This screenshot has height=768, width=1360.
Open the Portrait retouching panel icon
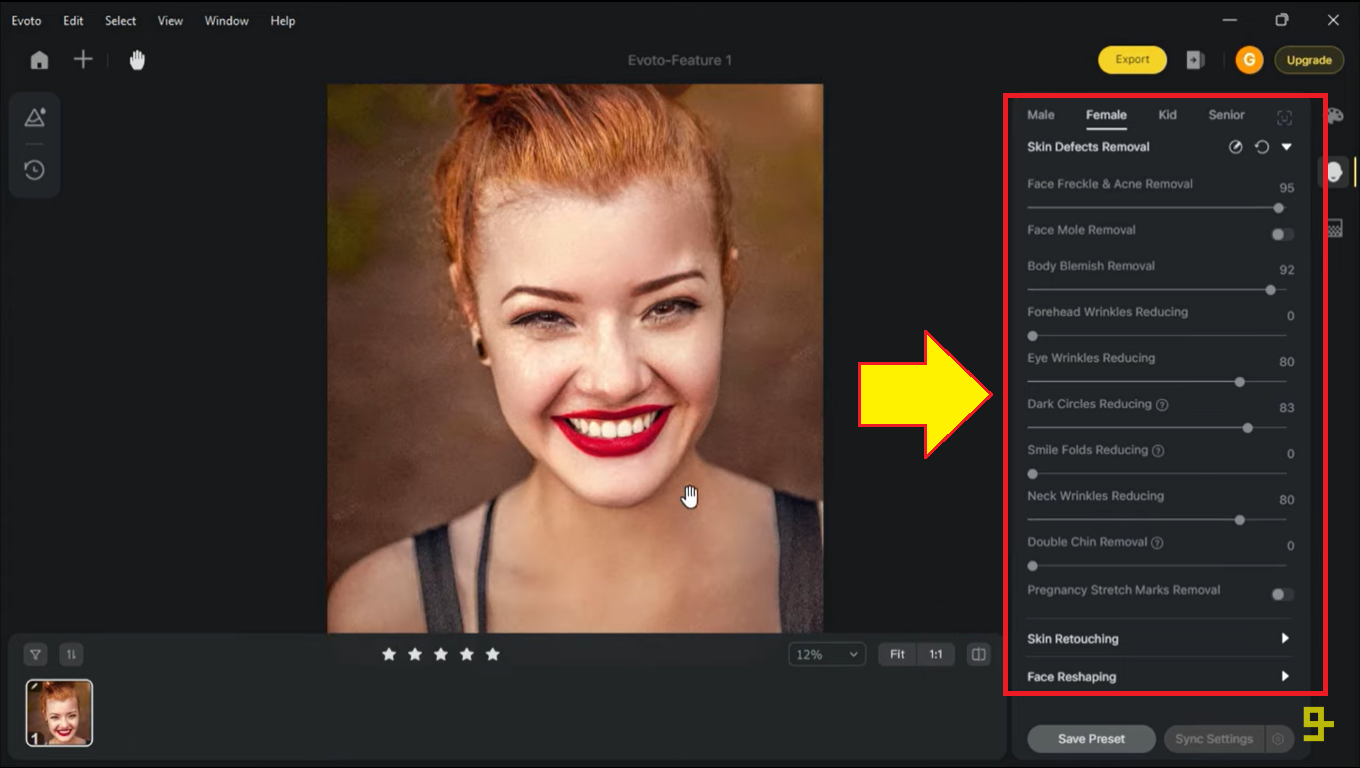click(x=1335, y=171)
